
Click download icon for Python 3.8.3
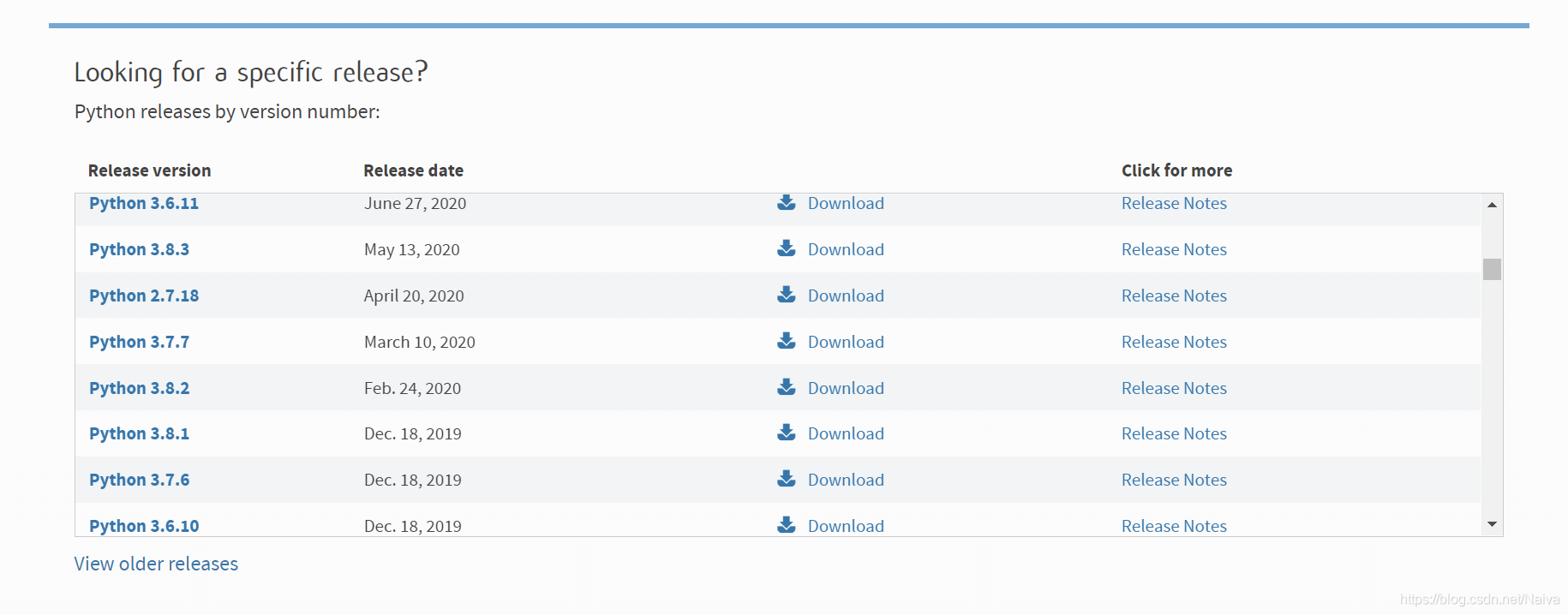click(786, 248)
